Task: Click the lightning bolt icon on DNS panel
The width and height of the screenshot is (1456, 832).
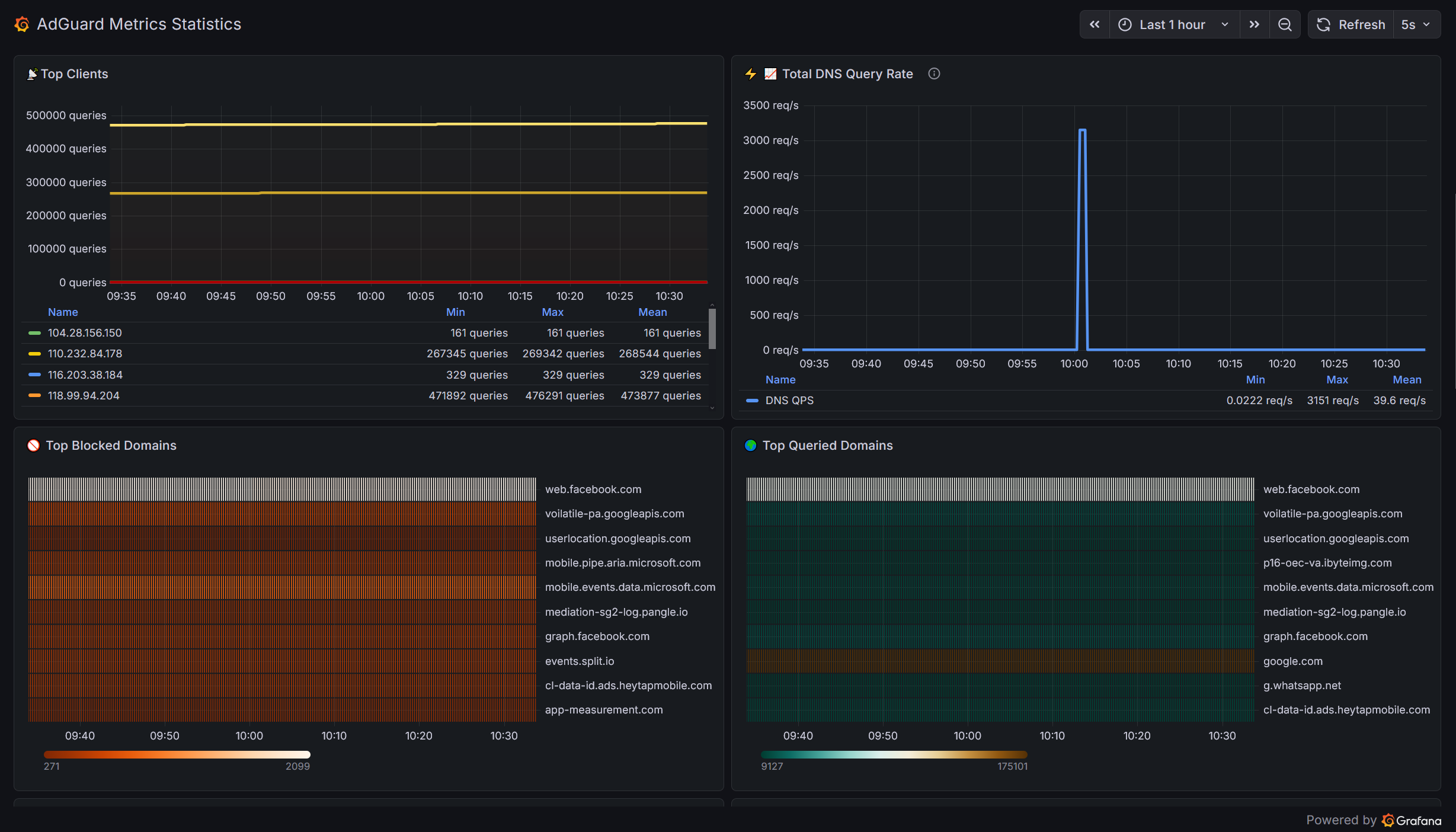Action: tap(751, 73)
